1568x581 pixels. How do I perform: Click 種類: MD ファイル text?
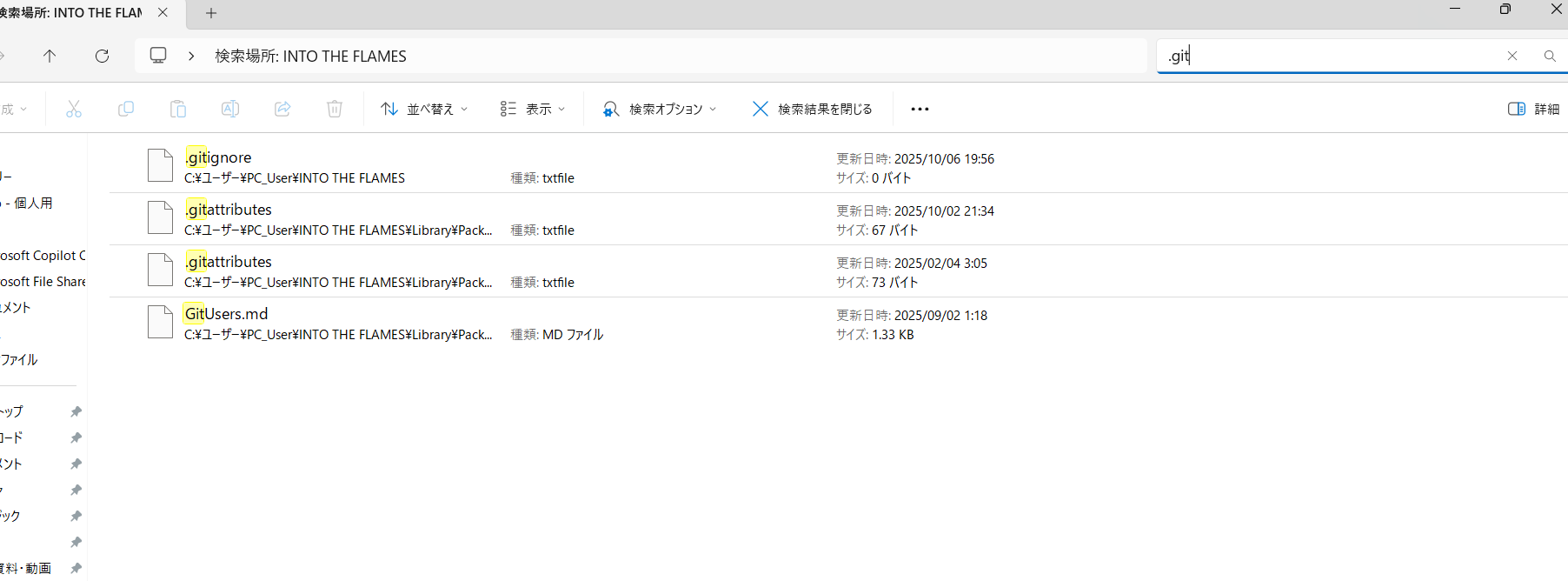click(557, 335)
